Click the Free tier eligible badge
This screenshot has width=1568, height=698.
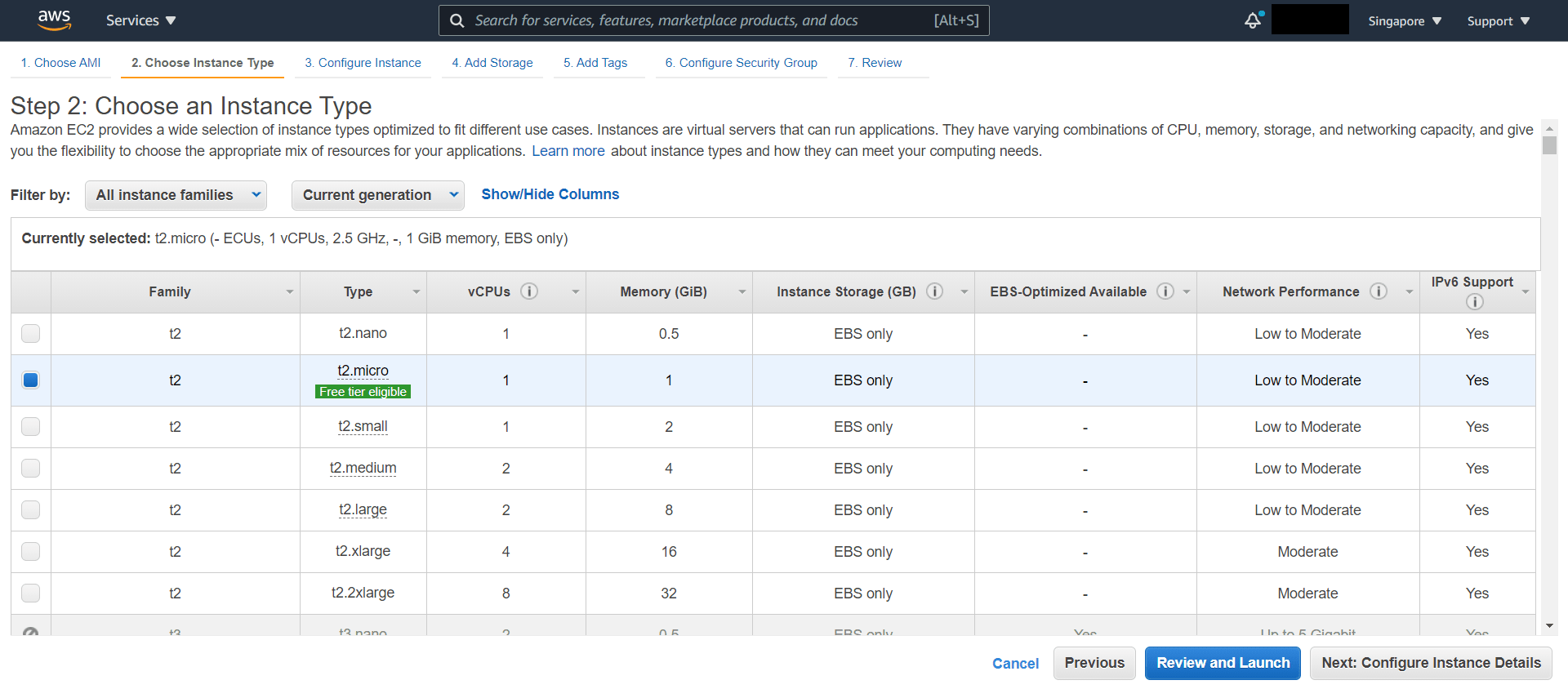point(363,392)
